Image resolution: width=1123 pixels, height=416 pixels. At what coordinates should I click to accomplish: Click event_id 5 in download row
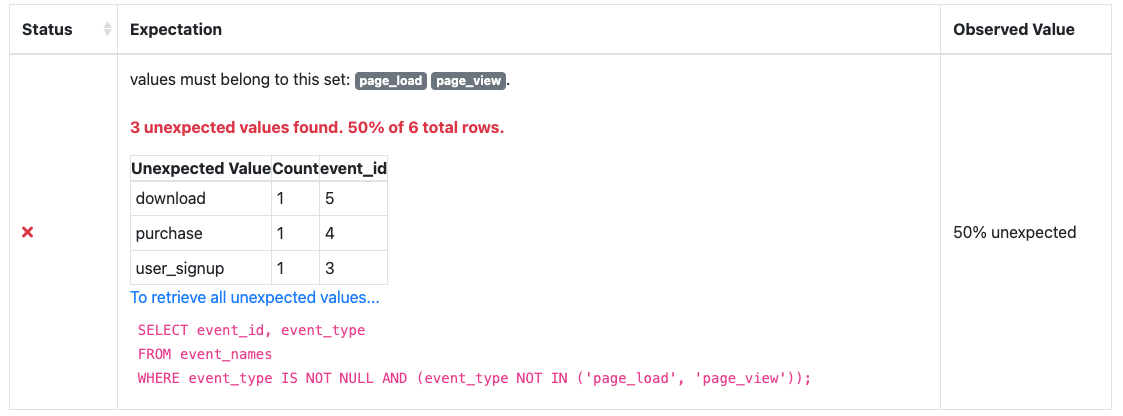(354, 198)
